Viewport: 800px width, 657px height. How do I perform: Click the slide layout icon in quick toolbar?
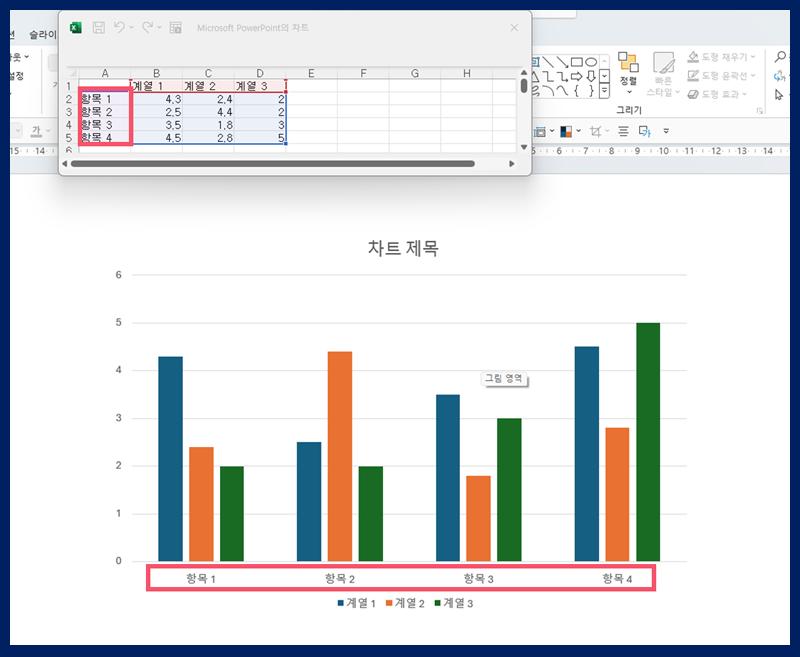click(x=539, y=132)
